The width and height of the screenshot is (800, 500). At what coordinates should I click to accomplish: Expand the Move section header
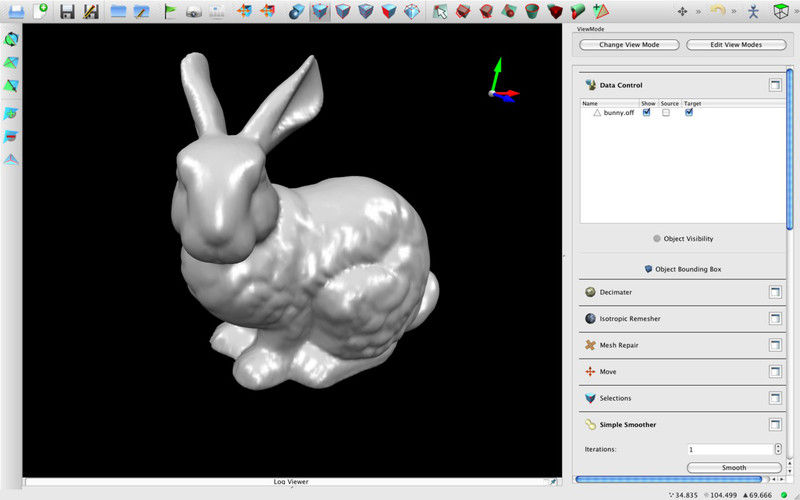[682, 371]
